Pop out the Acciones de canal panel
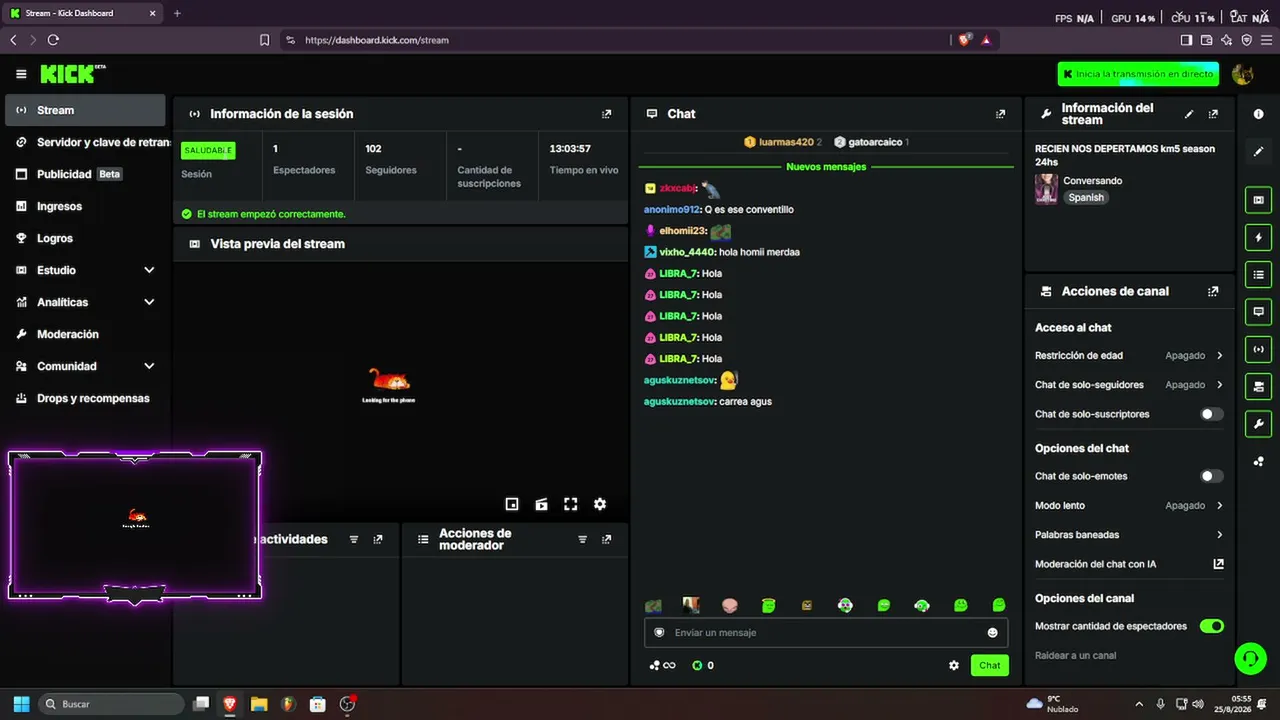Viewport: 1280px width, 720px height. click(1213, 292)
